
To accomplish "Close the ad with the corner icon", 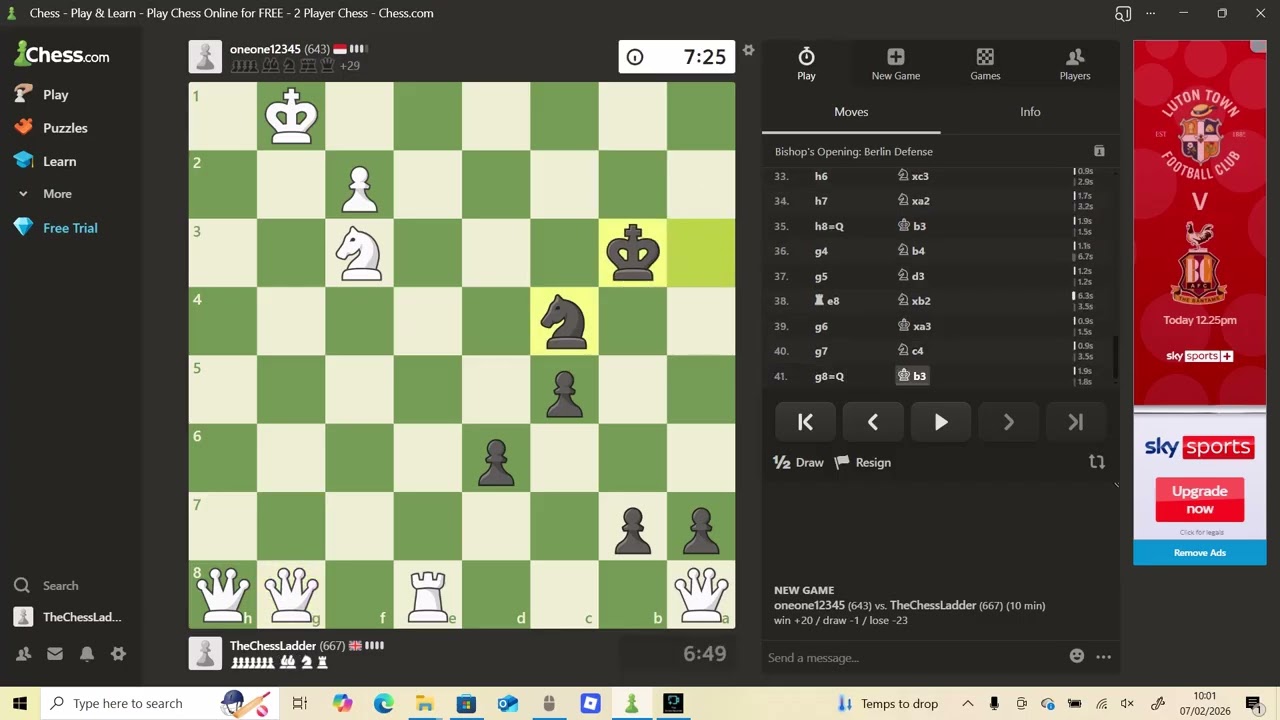I will coord(1259,47).
